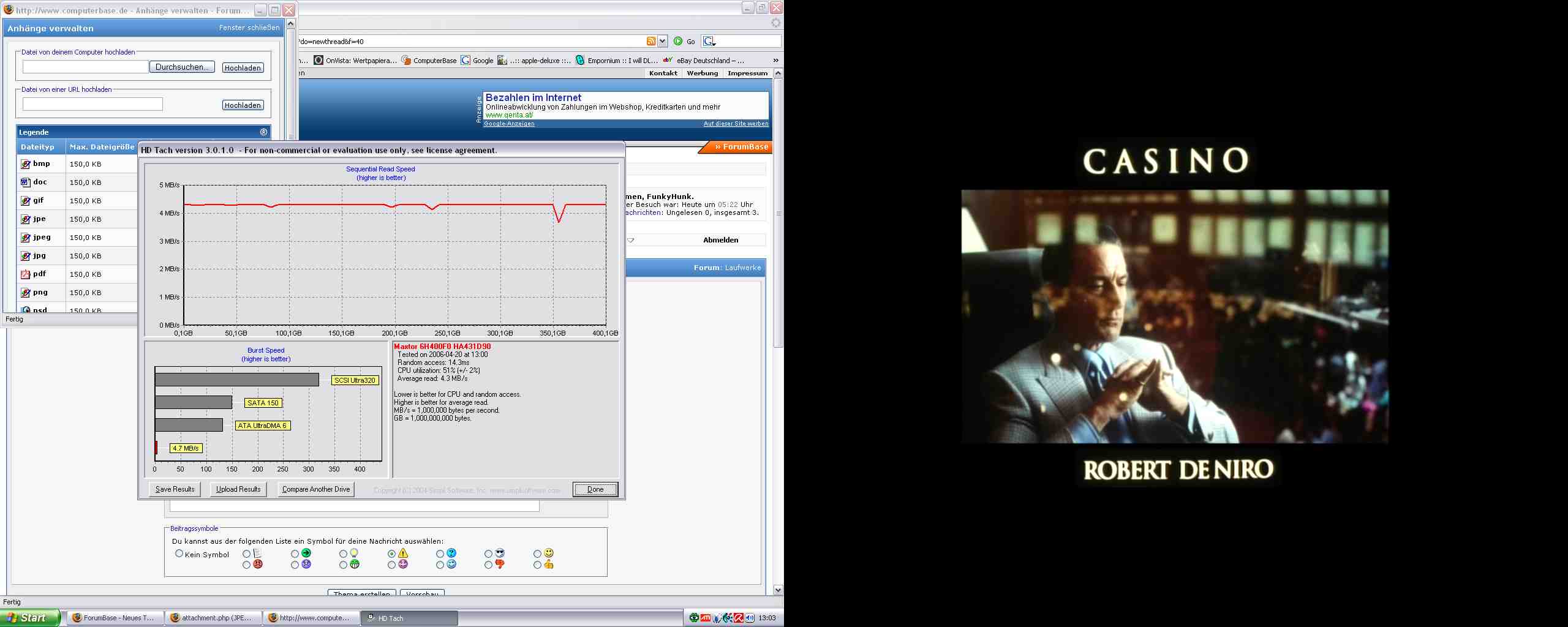
Task: Click the doc file type icon
Action: pos(26,182)
